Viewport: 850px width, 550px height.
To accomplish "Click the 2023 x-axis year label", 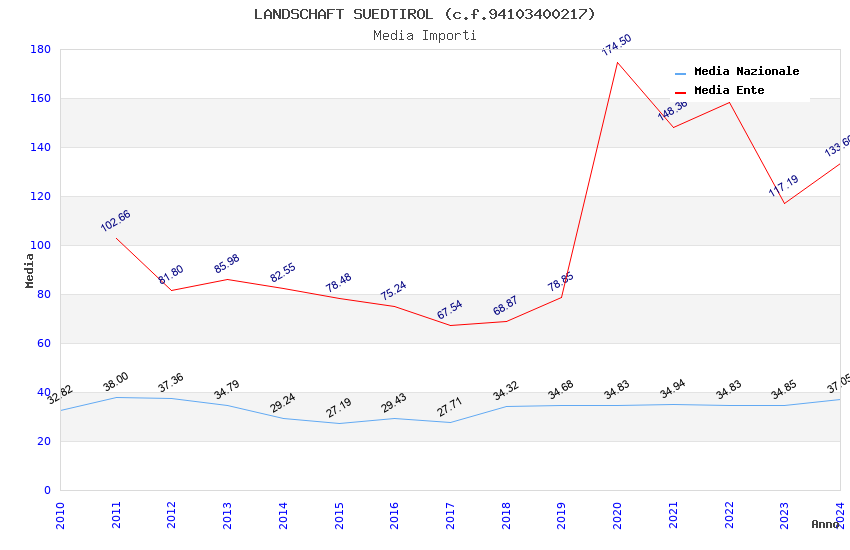I will (784, 515).
